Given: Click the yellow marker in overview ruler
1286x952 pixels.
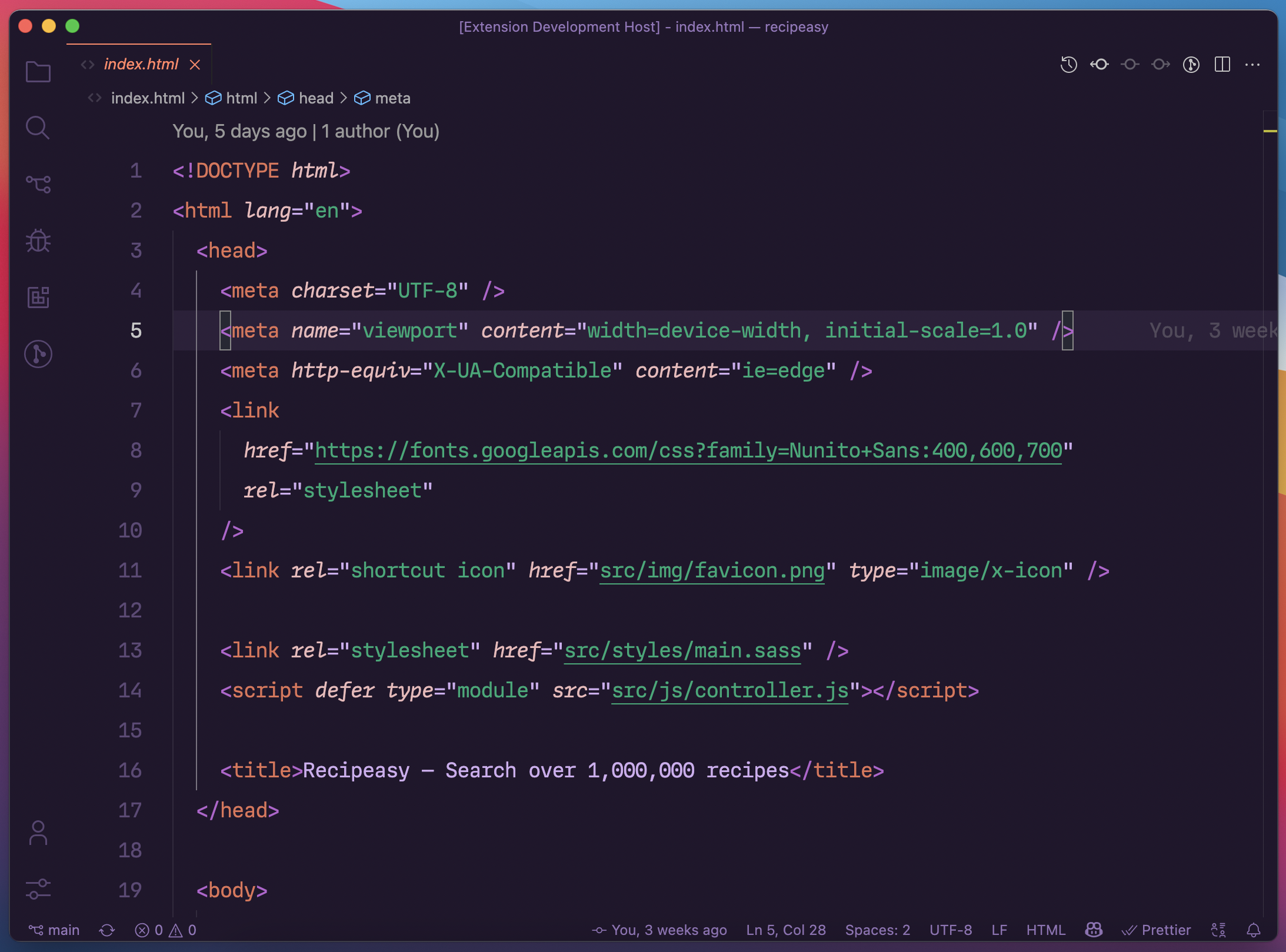Looking at the screenshot, I should [1270, 131].
